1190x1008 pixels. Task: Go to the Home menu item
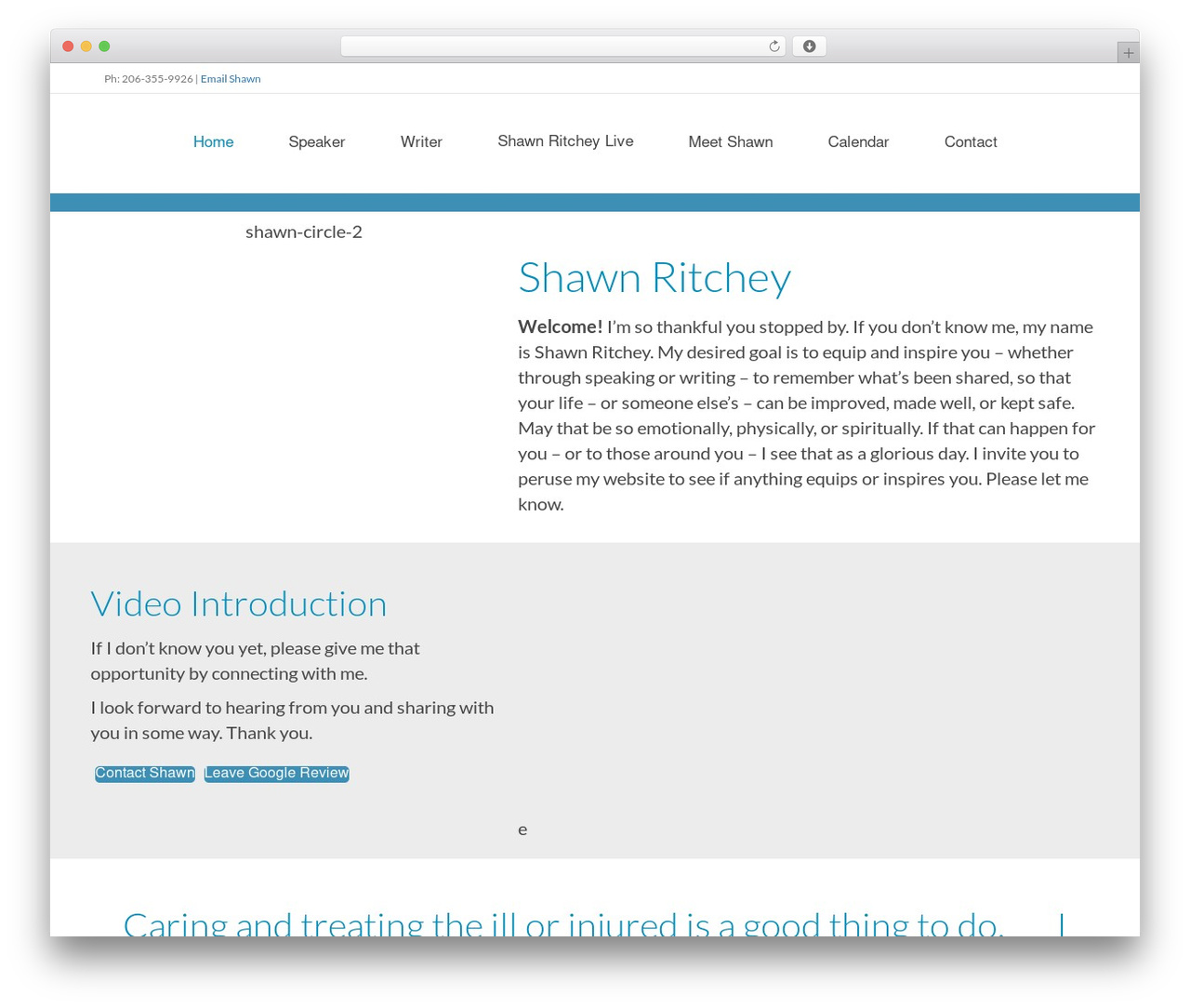[x=213, y=141]
